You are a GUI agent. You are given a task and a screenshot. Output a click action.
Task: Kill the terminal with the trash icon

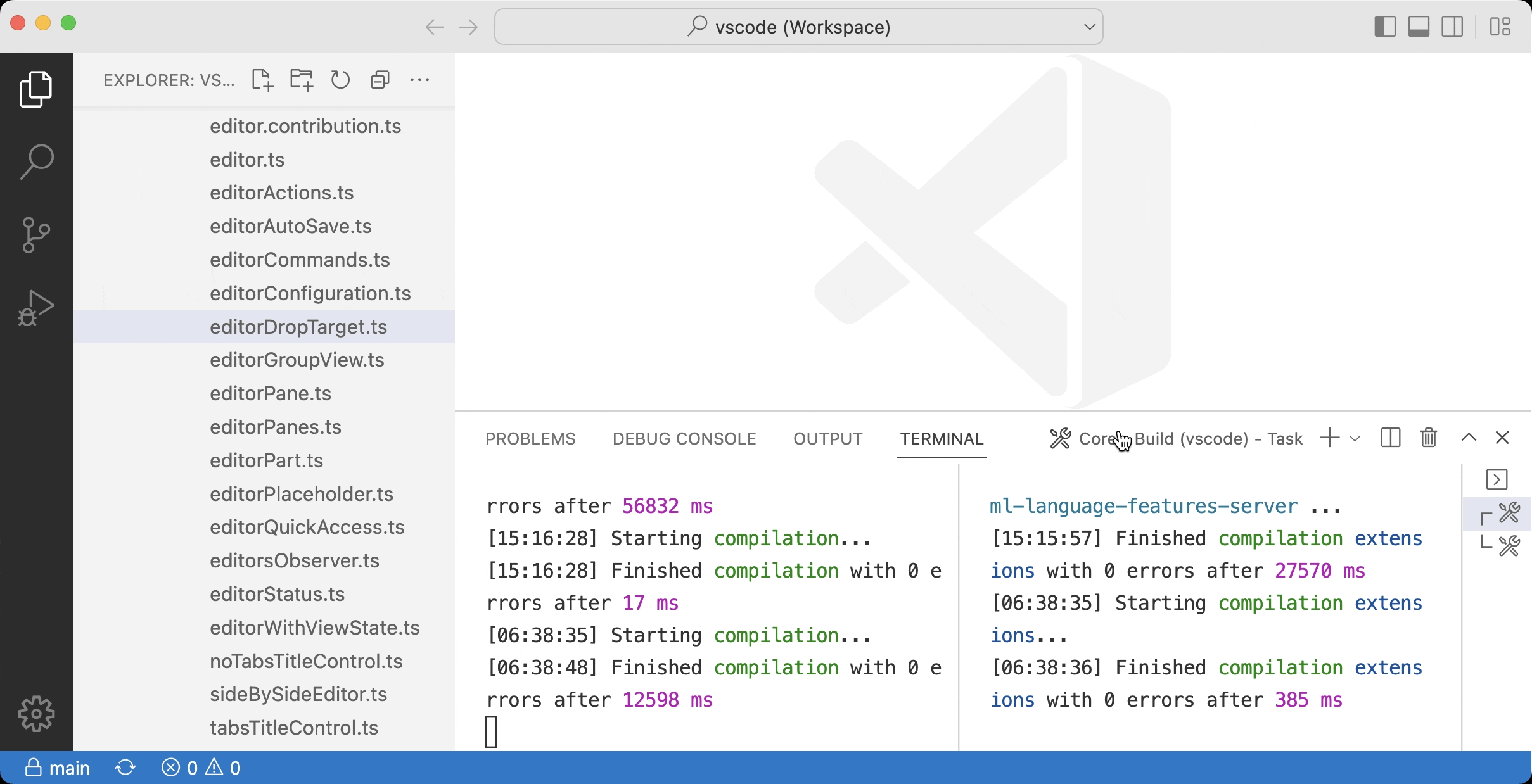pos(1428,438)
